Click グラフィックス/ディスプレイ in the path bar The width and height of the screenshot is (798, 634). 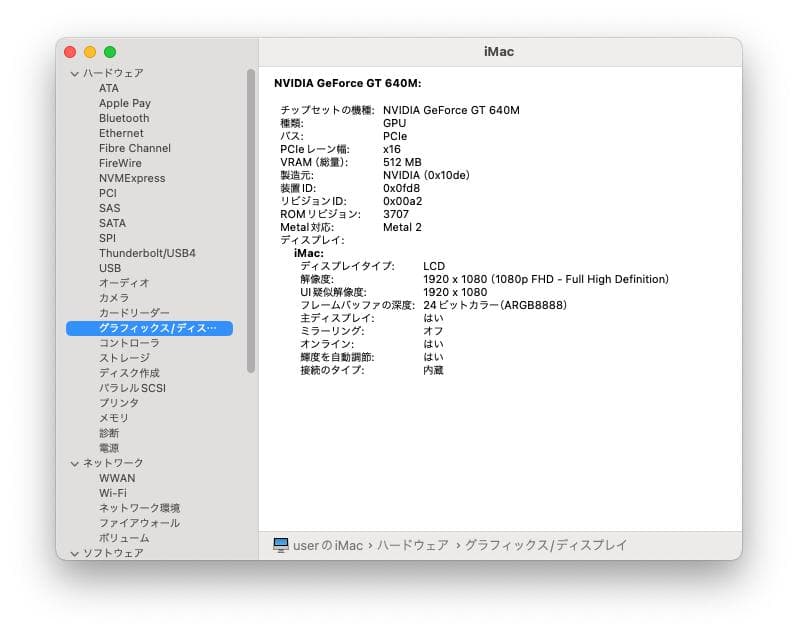coord(546,545)
